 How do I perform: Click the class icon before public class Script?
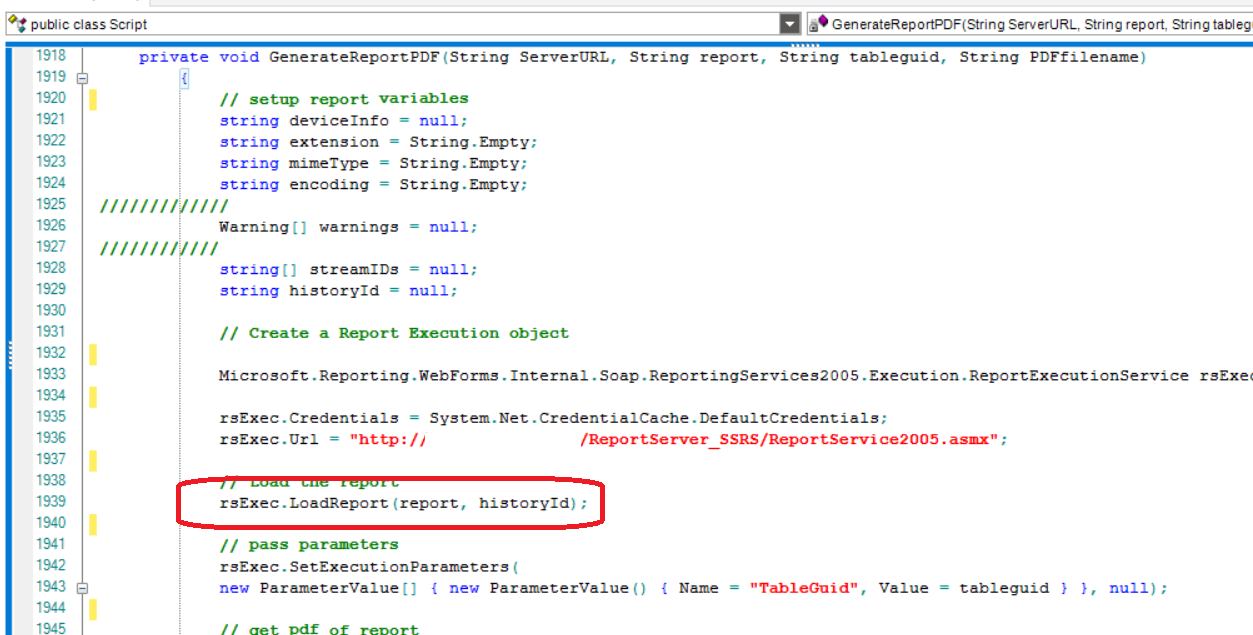tap(17, 23)
